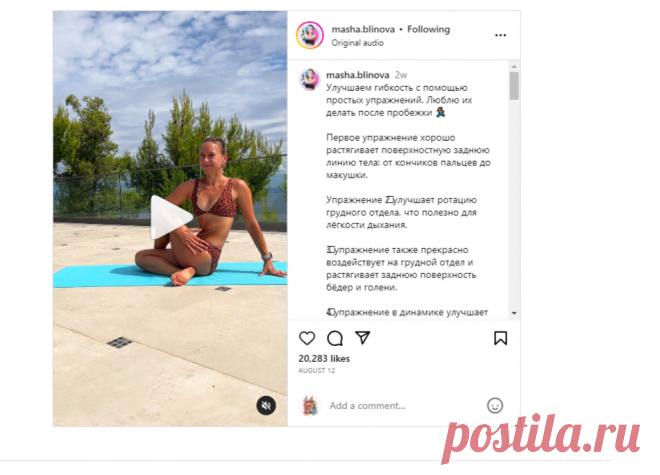
Task: Click the caption scrollbar thumb
Action: coord(514,86)
